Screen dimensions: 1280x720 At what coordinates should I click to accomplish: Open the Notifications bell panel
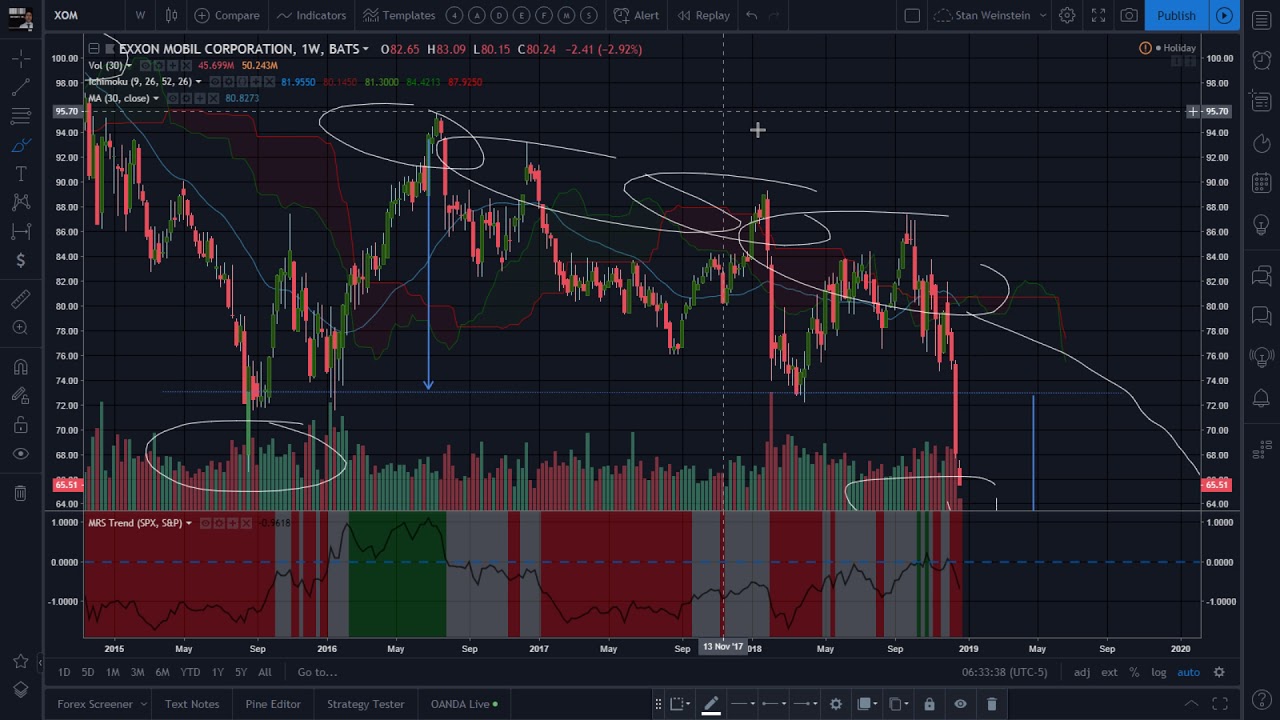click(1261, 399)
